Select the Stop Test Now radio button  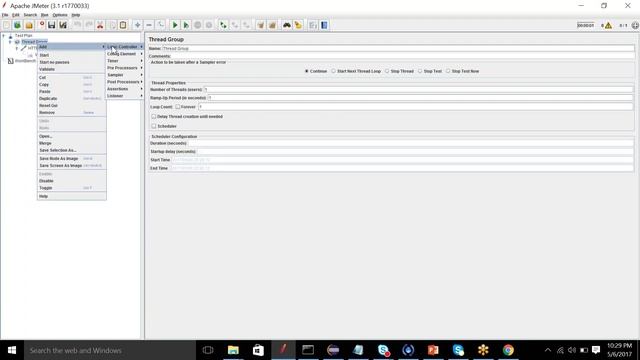tap(448, 71)
